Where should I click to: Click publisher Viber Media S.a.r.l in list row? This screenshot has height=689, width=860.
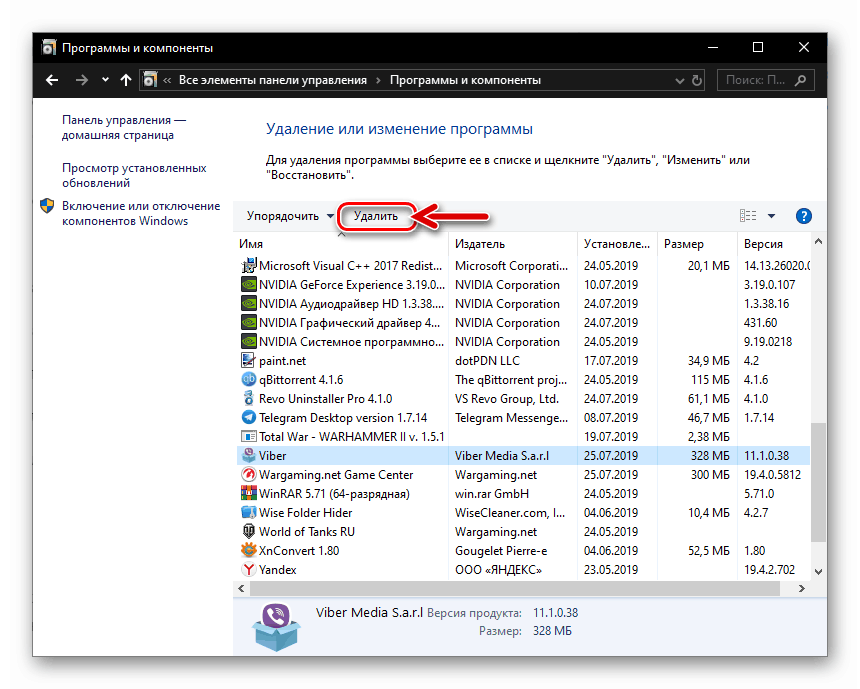pos(502,456)
